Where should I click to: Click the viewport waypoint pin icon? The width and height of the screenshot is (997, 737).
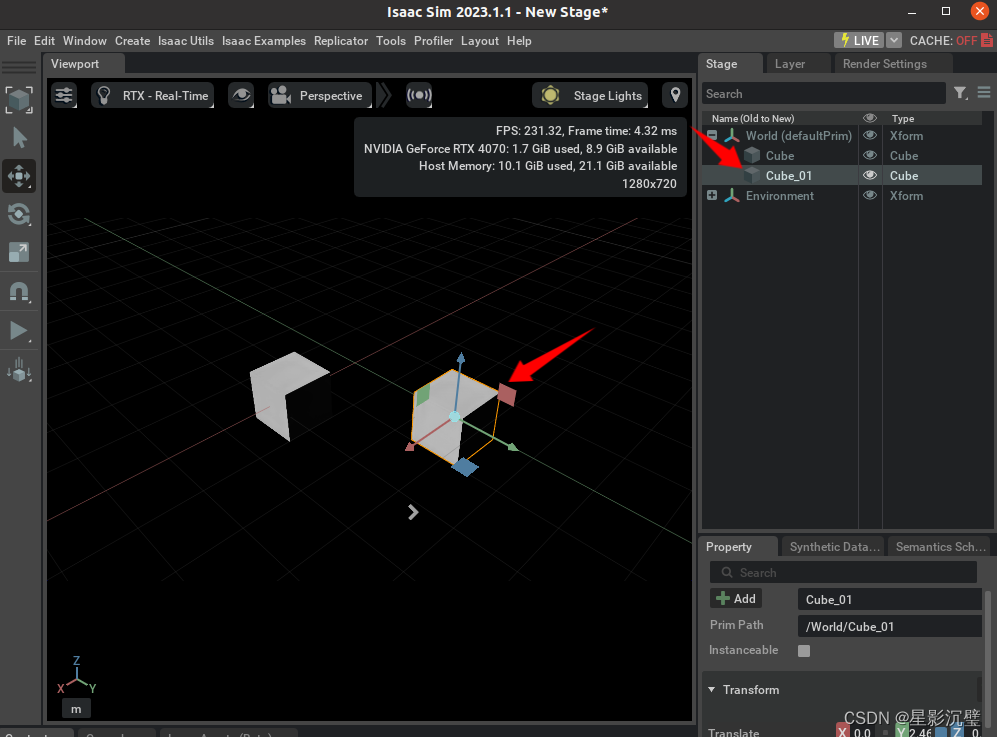(675, 95)
